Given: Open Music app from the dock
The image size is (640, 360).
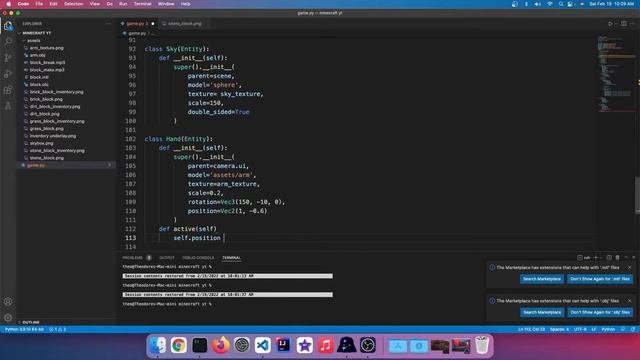Looking at the screenshot, I should (325, 345).
